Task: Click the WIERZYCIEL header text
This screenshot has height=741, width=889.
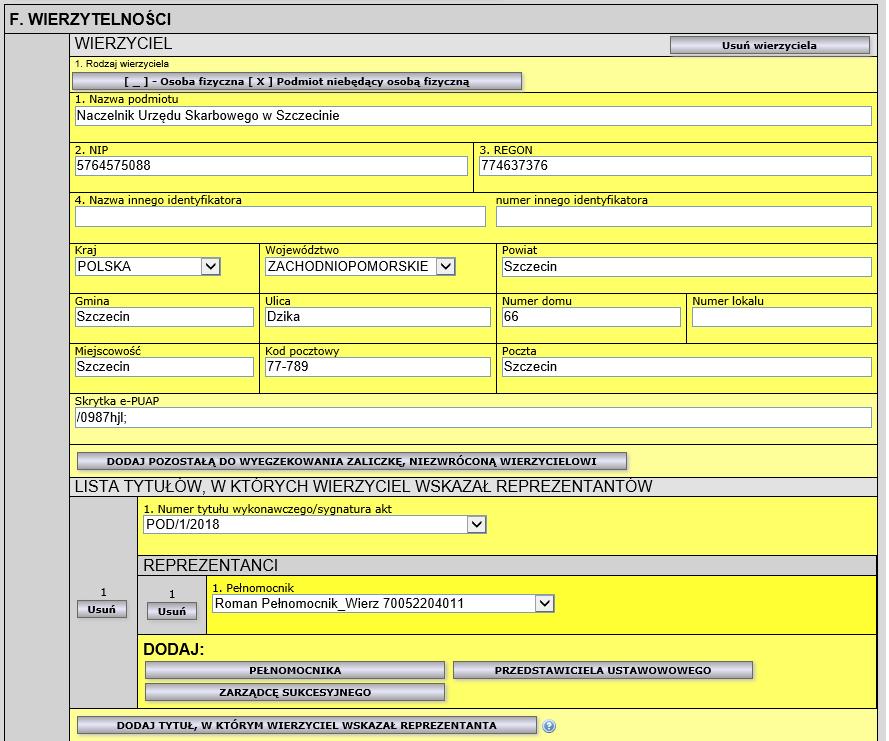Action: (123, 44)
